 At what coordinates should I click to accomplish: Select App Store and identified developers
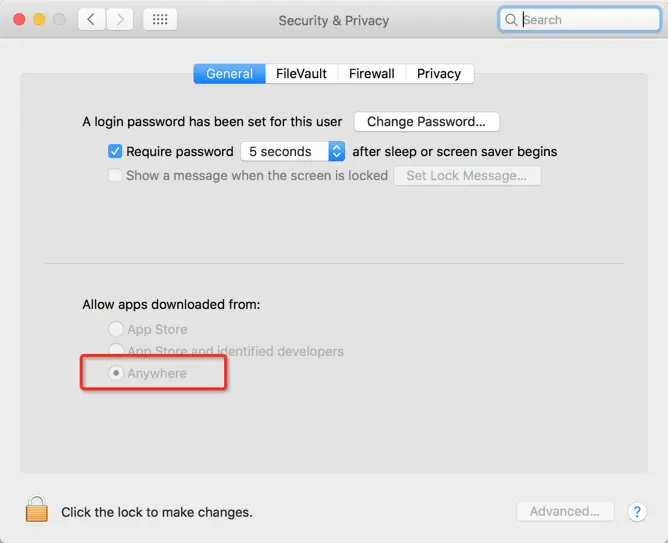point(116,350)
